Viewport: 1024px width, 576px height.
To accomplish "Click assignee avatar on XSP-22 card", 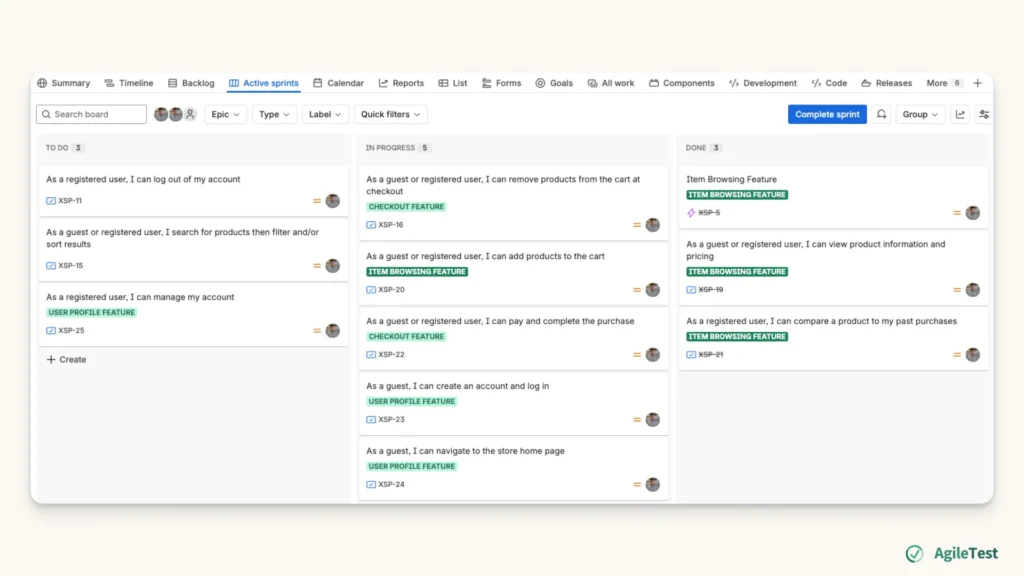I will [x=652, y=355].
